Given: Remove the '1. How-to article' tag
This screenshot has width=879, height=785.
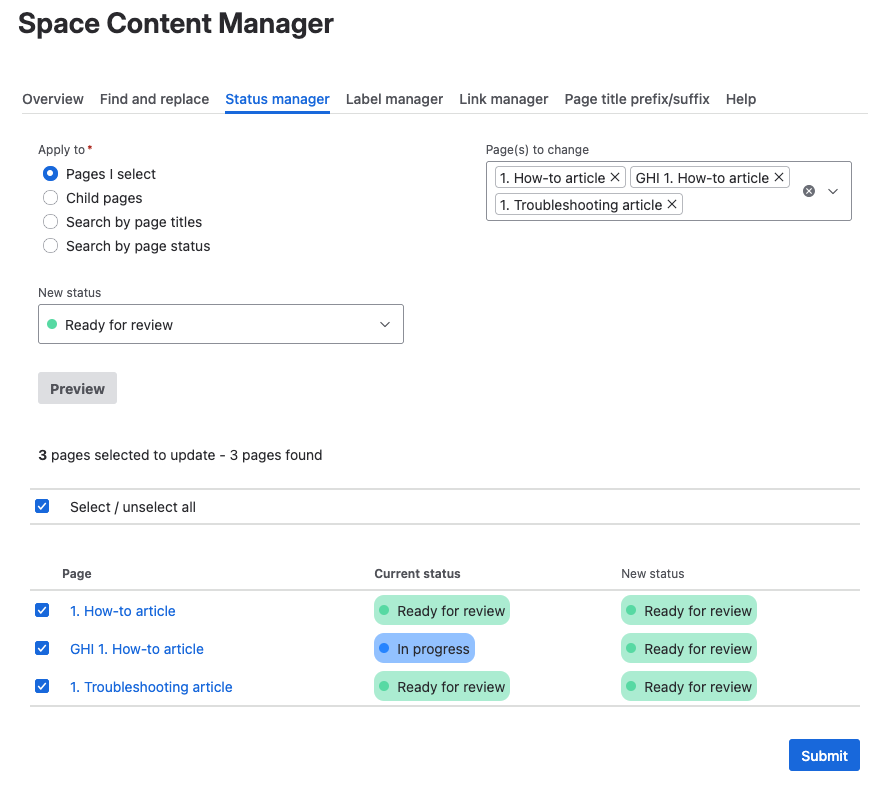Looking at the screenshot, I should (615, 178).
